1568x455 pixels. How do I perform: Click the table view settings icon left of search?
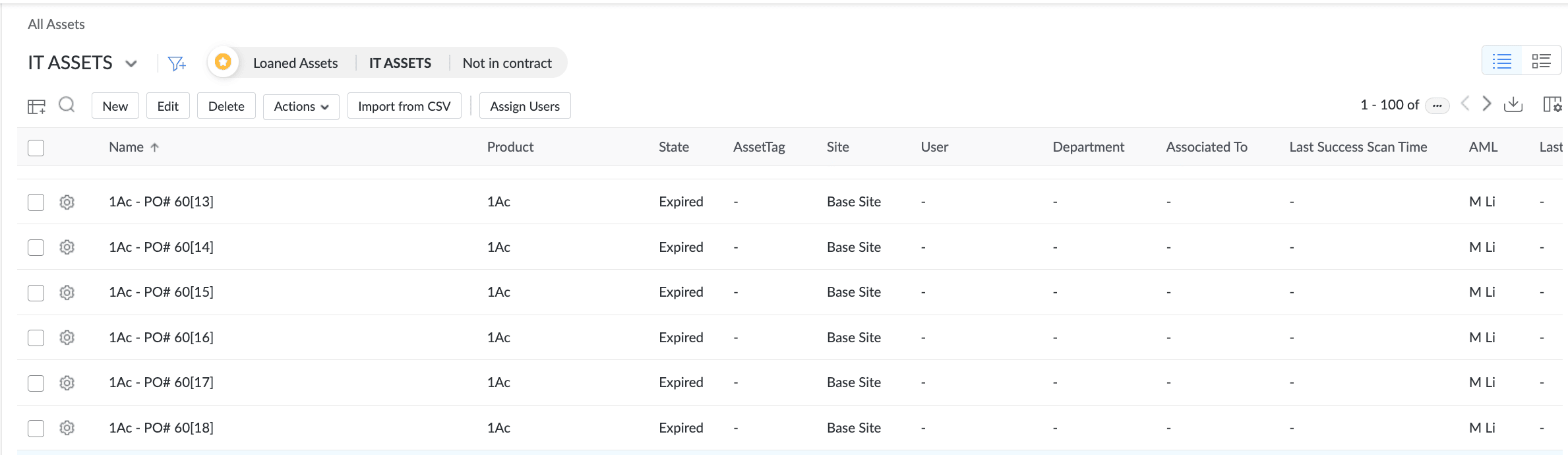(x=36, y=106)
